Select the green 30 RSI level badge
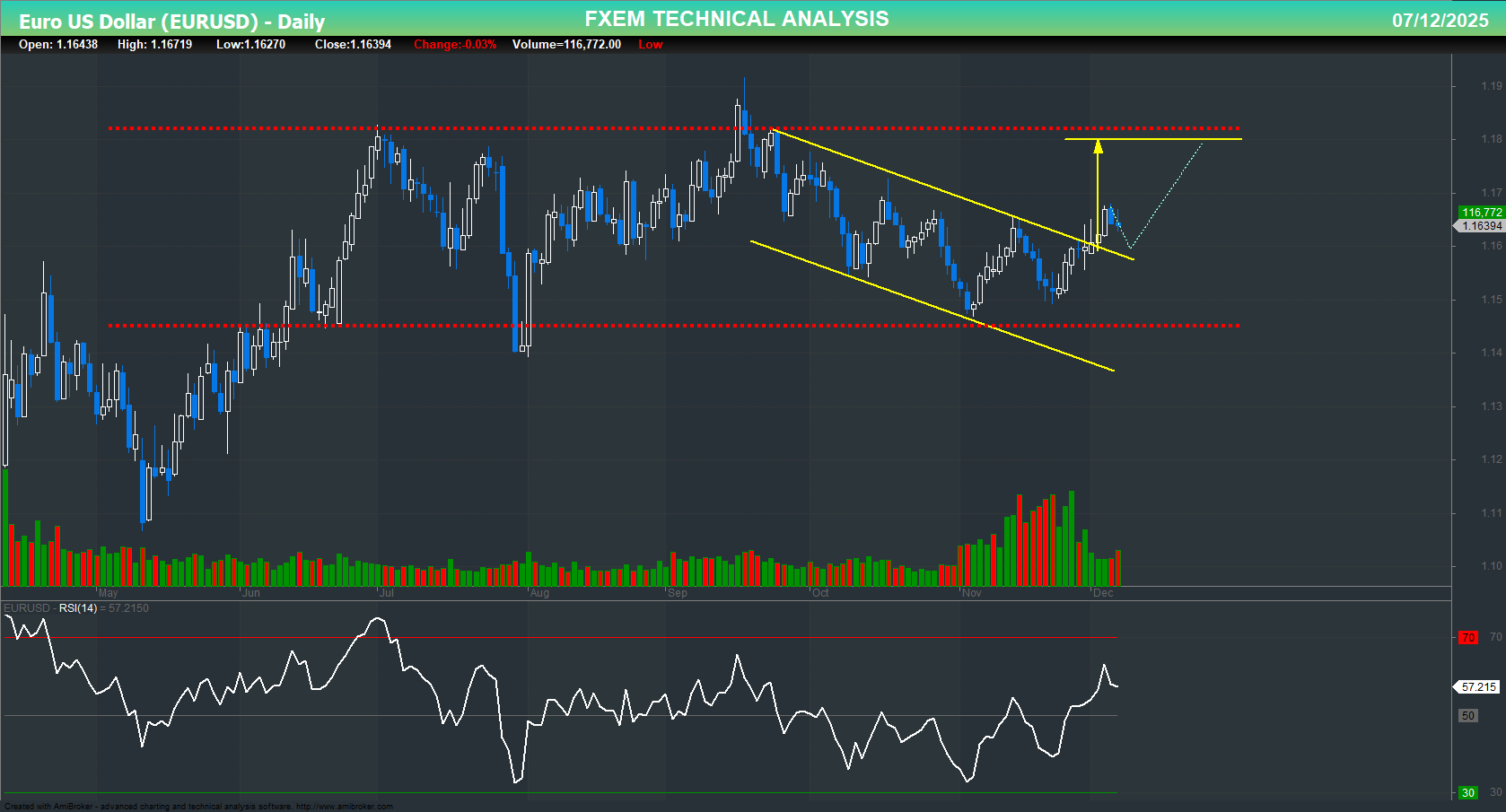 (x=1469, y=793)
